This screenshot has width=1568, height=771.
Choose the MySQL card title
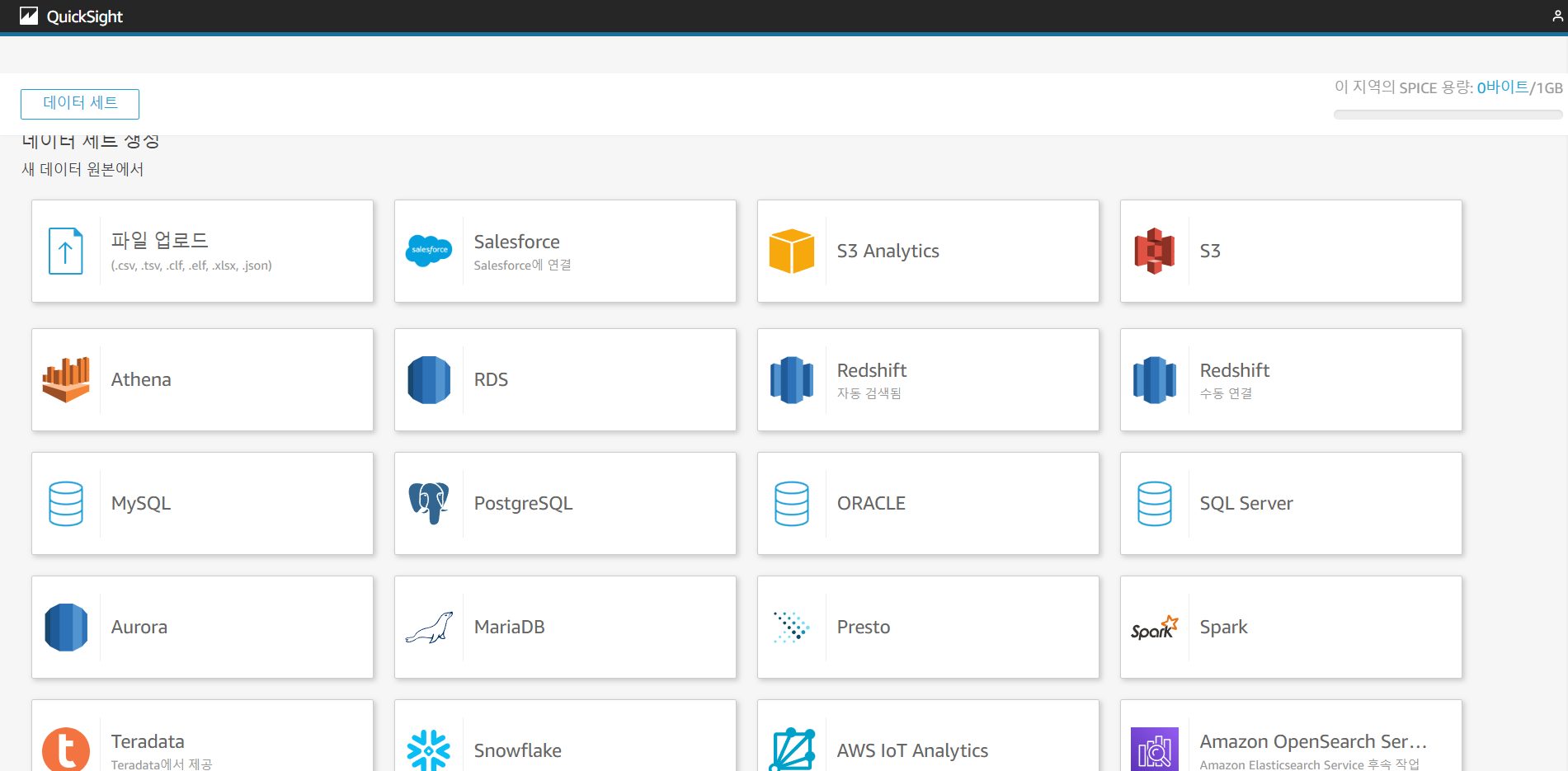tap(141, 503)
